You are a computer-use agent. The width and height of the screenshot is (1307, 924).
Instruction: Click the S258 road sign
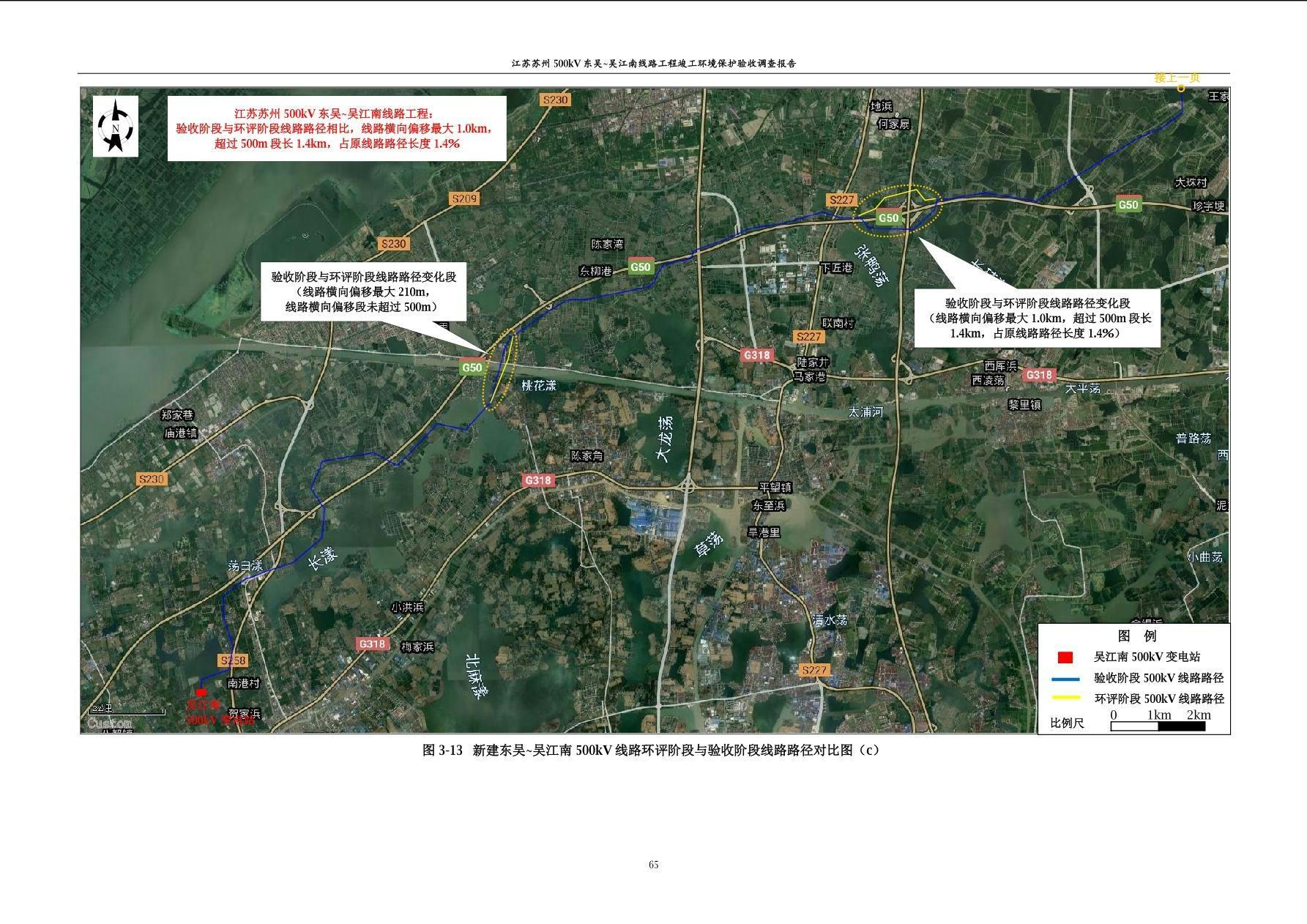pyautogui.click(x=234, y=660)
